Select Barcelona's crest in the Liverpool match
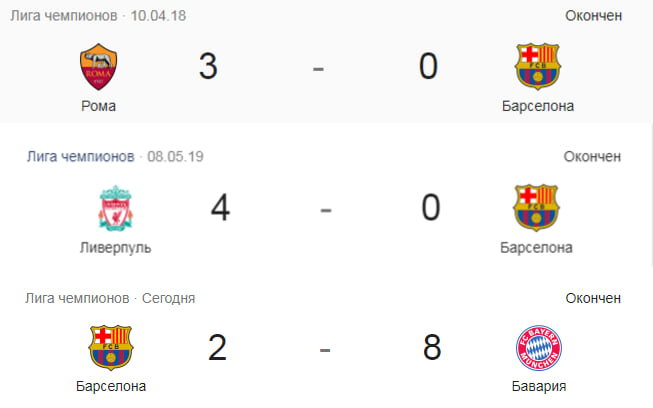The width and height of the screenshot is (653, 408). [536, 207]
